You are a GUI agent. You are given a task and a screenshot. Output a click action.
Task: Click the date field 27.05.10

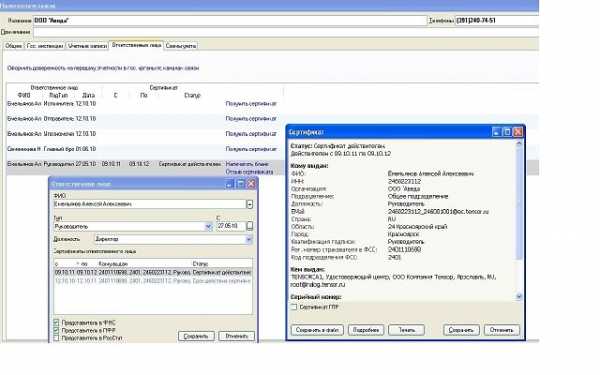(x=231, y=226)
